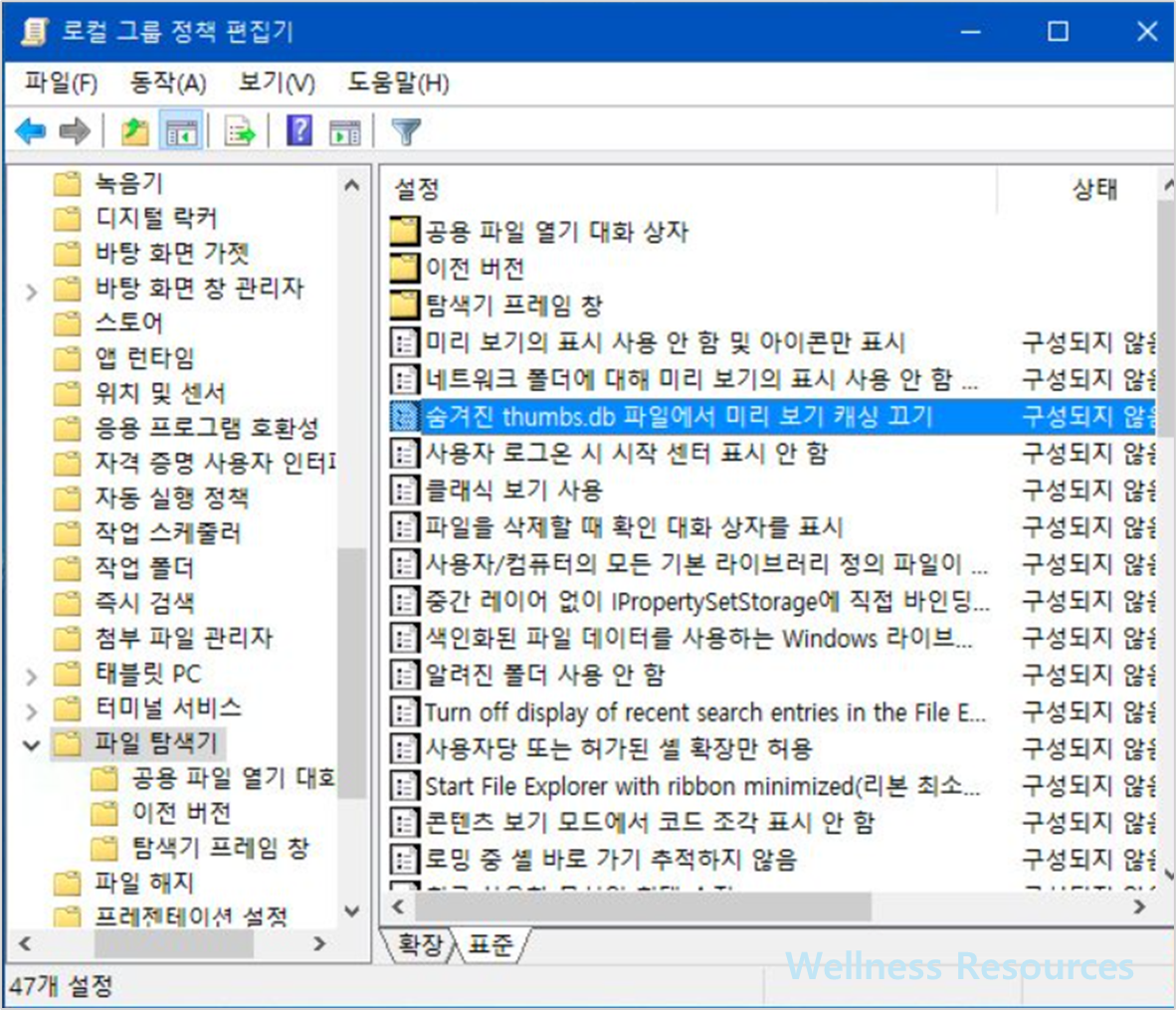
Task: Select 색인화된 파일 데이터를 사용하는 Windows policy
Action: click(772, 639)
